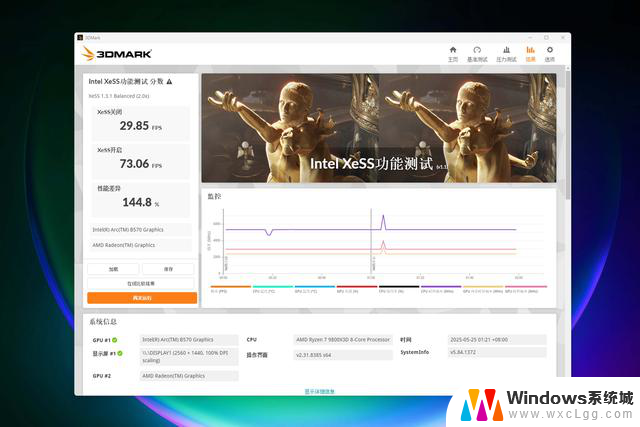Toggle the orange frame rate (FPS) legend item

coord(231,289)
